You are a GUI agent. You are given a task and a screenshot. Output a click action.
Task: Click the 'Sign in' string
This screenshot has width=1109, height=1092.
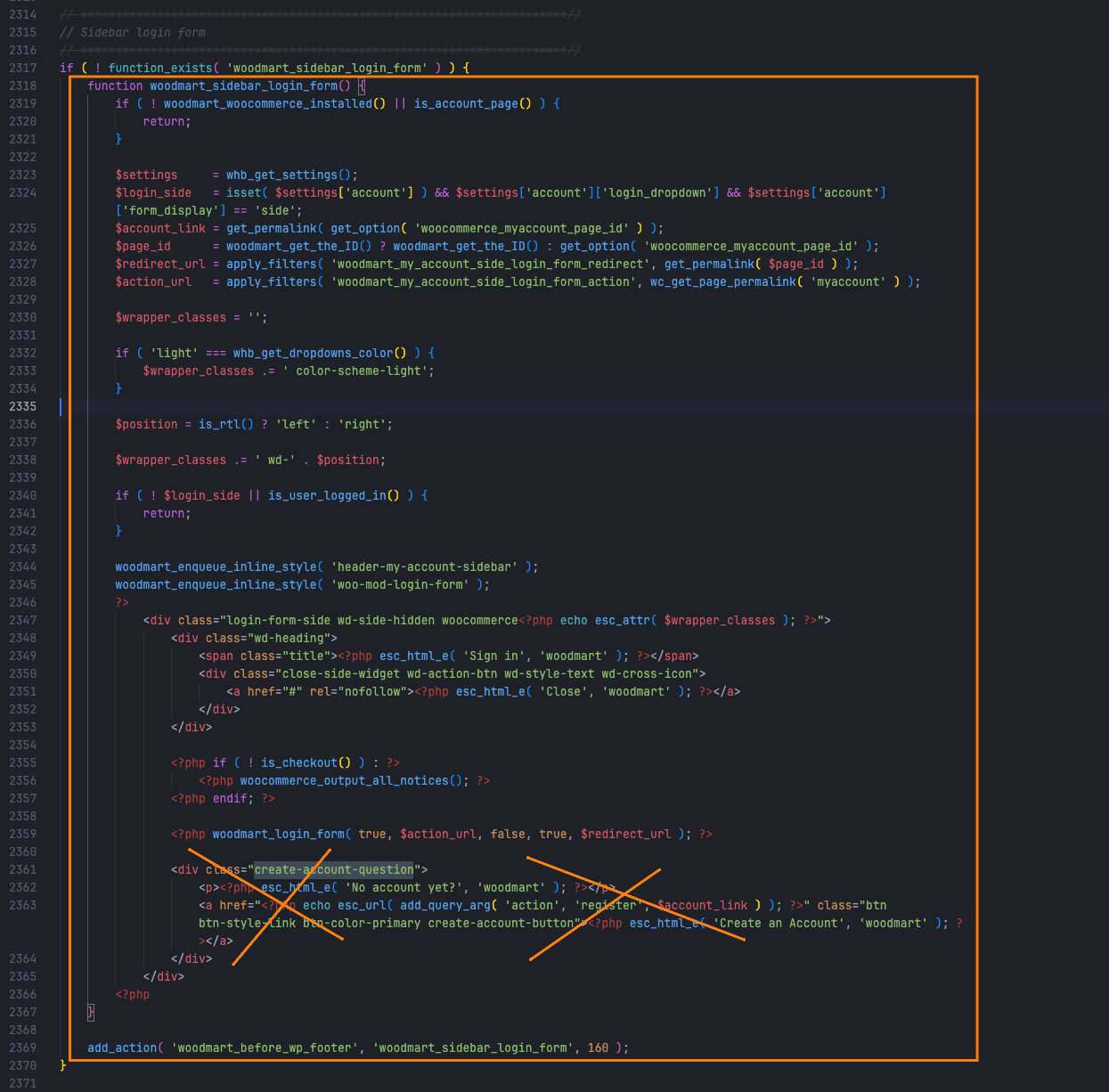click(x=494, y=656)
